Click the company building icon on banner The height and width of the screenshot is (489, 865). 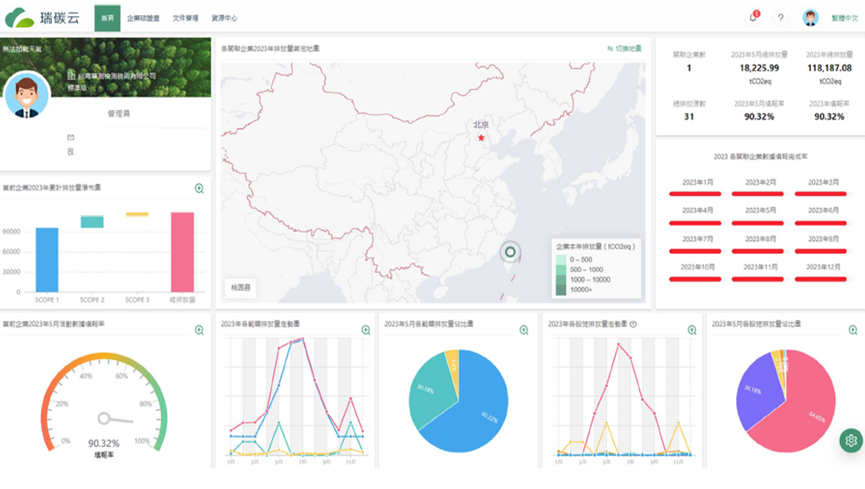[x=71, y=76]
